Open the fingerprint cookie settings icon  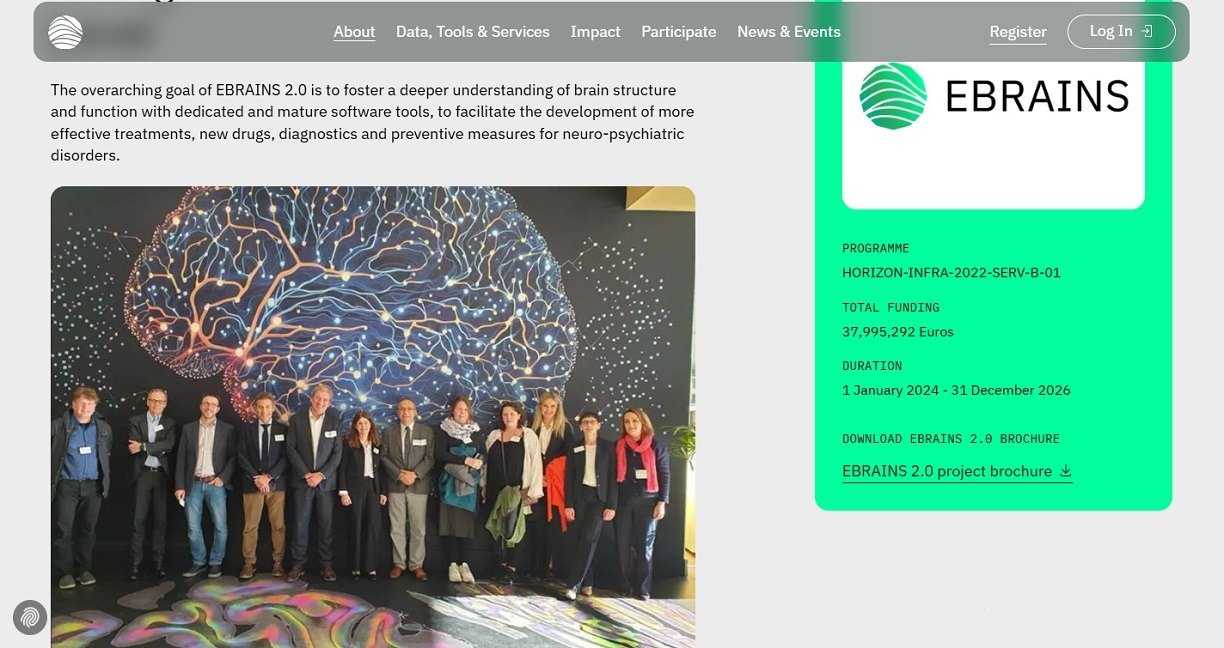click(x=30, y=617)
